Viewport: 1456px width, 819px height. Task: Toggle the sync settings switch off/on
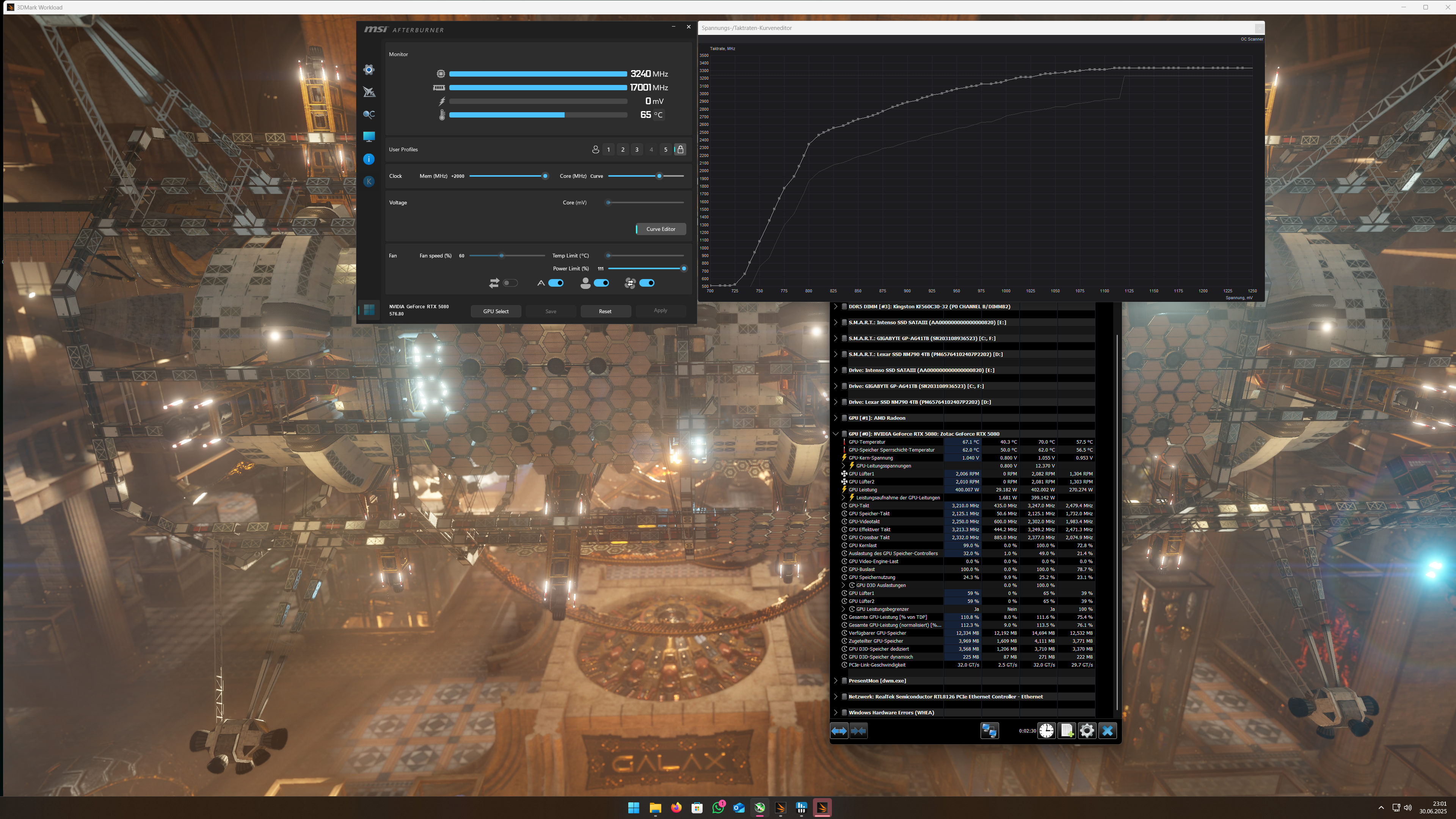510,283
